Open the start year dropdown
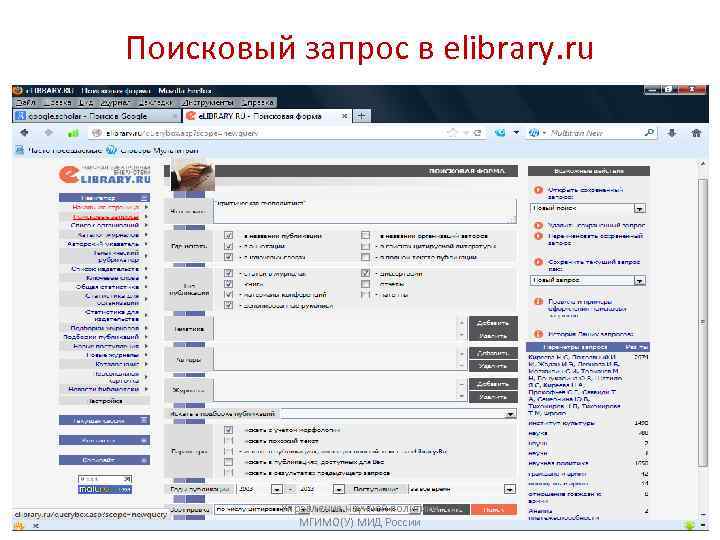This screenshot has height=540, width=720. click(276, 489)
